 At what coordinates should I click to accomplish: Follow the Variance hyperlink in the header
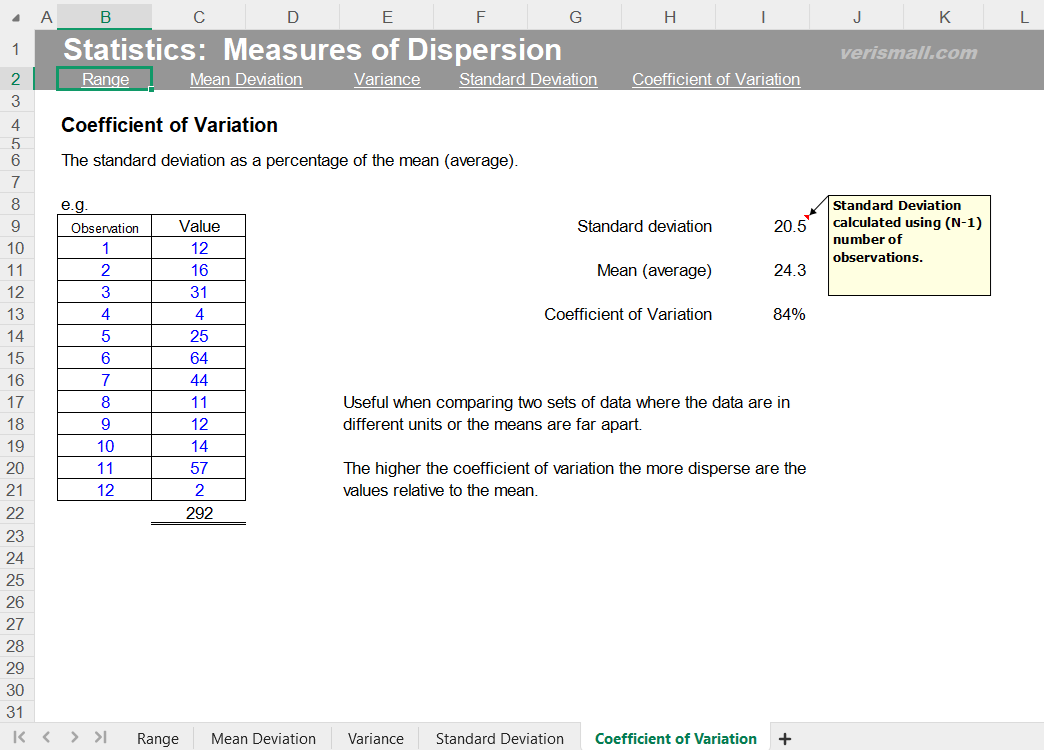point(386,79)
